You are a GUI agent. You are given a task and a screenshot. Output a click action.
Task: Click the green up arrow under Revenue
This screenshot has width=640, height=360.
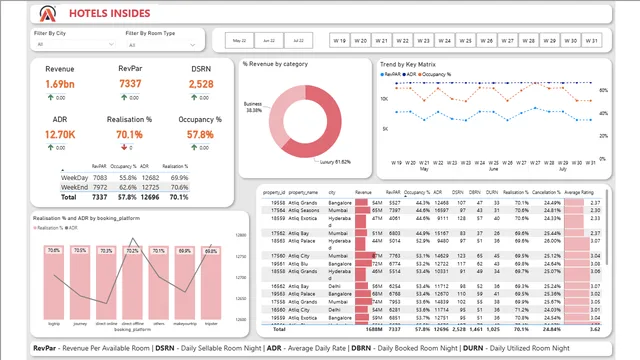click(51, 97)
